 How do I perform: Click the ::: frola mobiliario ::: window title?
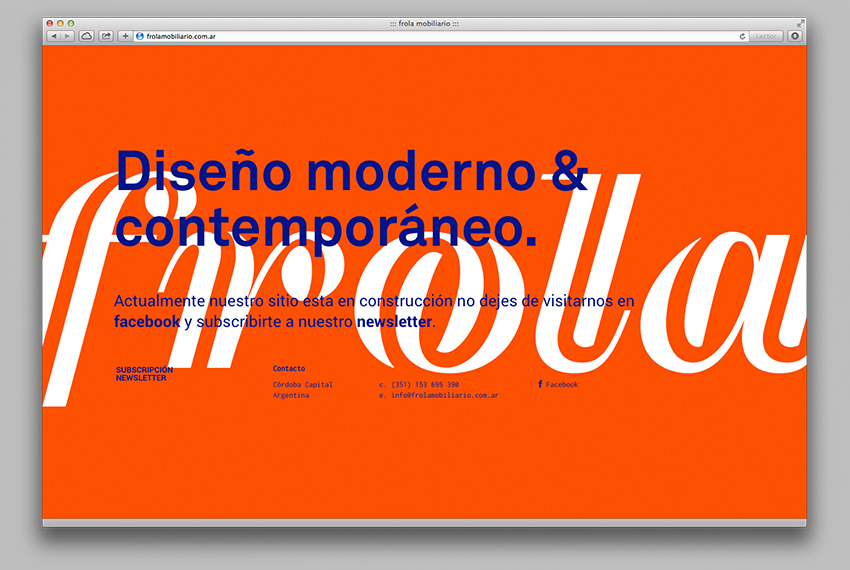tap(424, 23)
